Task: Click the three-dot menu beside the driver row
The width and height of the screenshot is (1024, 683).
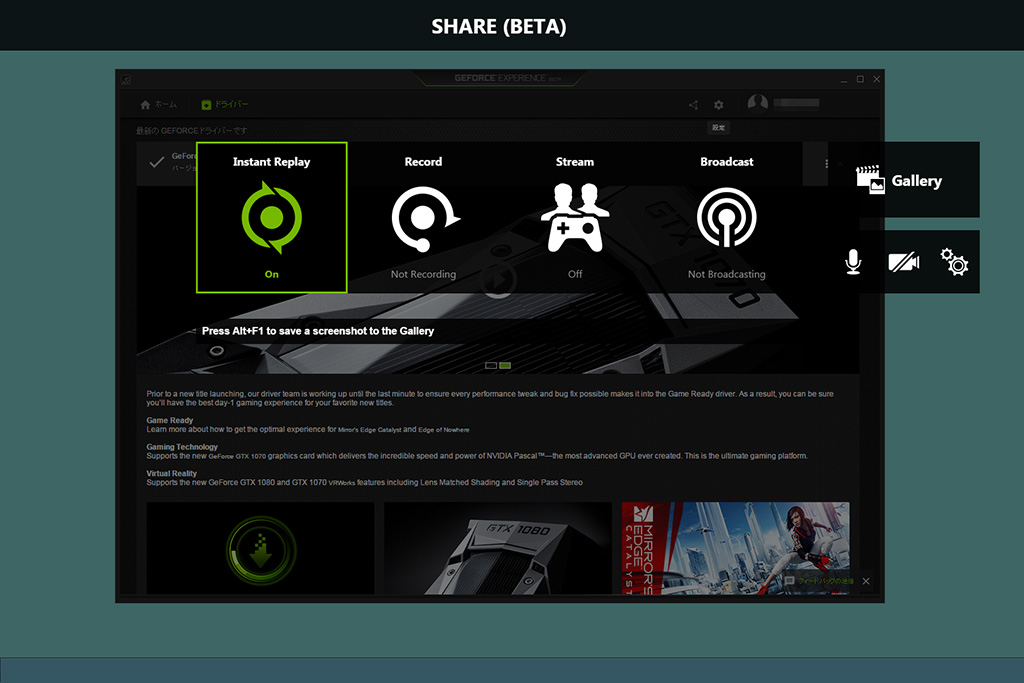Action: (826, 164)
